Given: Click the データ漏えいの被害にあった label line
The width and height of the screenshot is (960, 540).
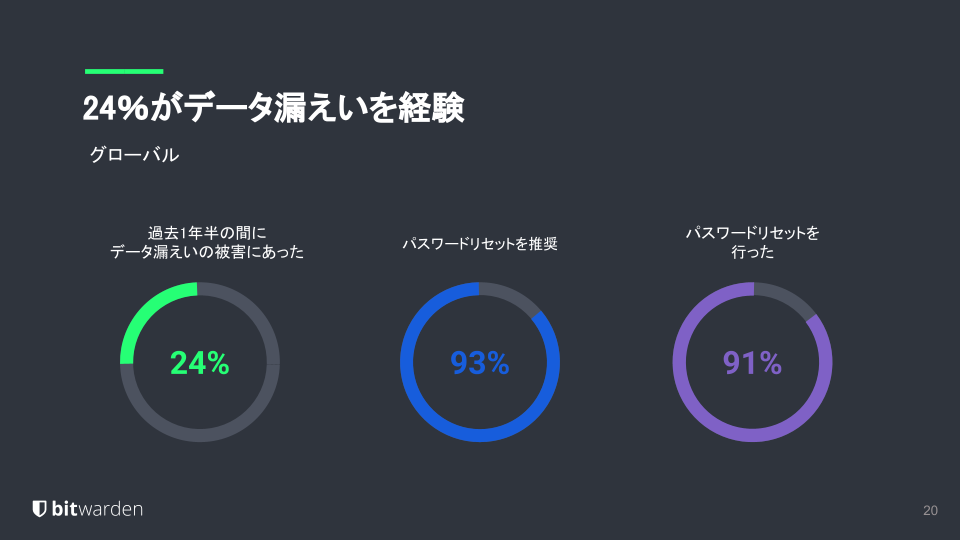Looking at the screenshot, I should pos(207,253).
